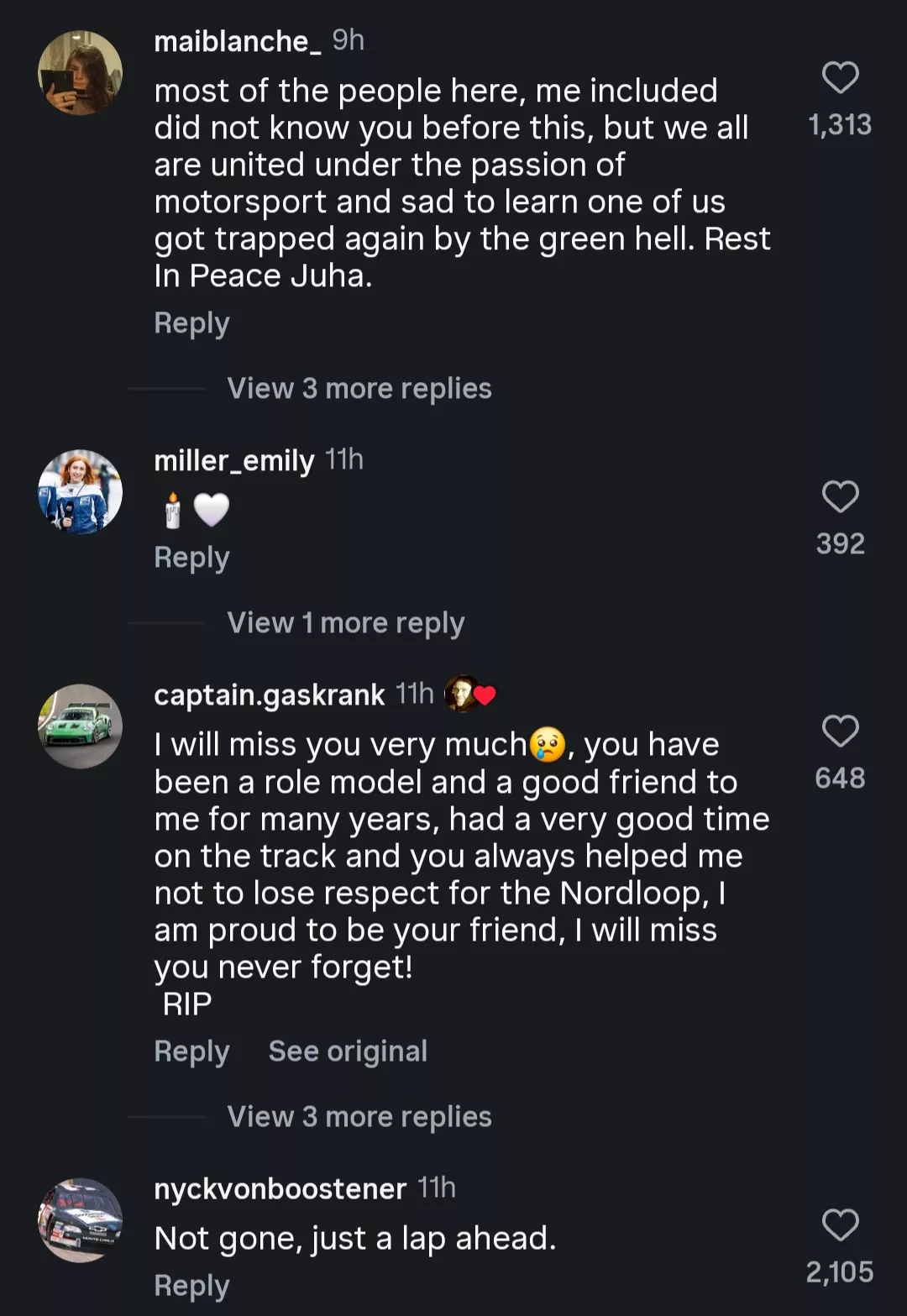Heart the nyckvonboostener comment
The image size is (907, 1316).
point(840,1224)
